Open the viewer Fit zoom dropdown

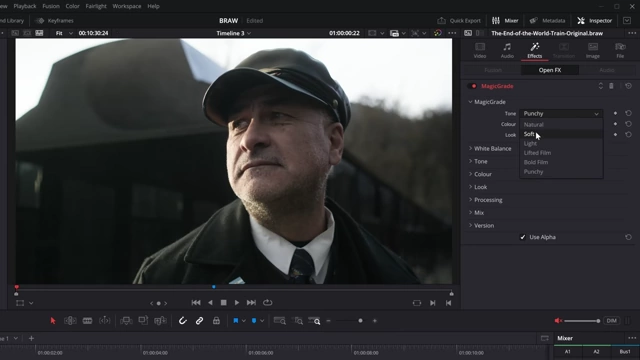tap(64, 33)
